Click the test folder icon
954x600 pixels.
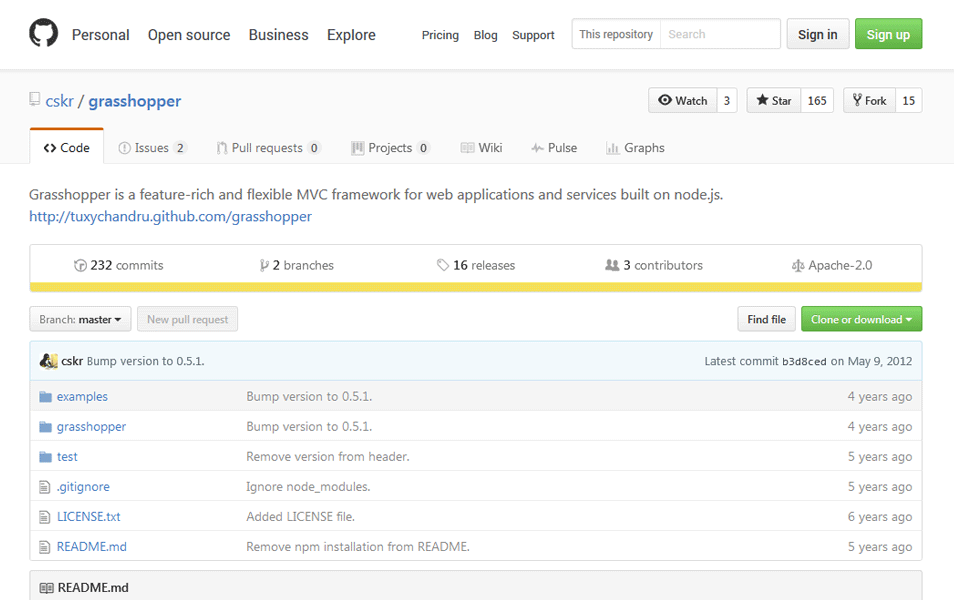pos(46,456)
